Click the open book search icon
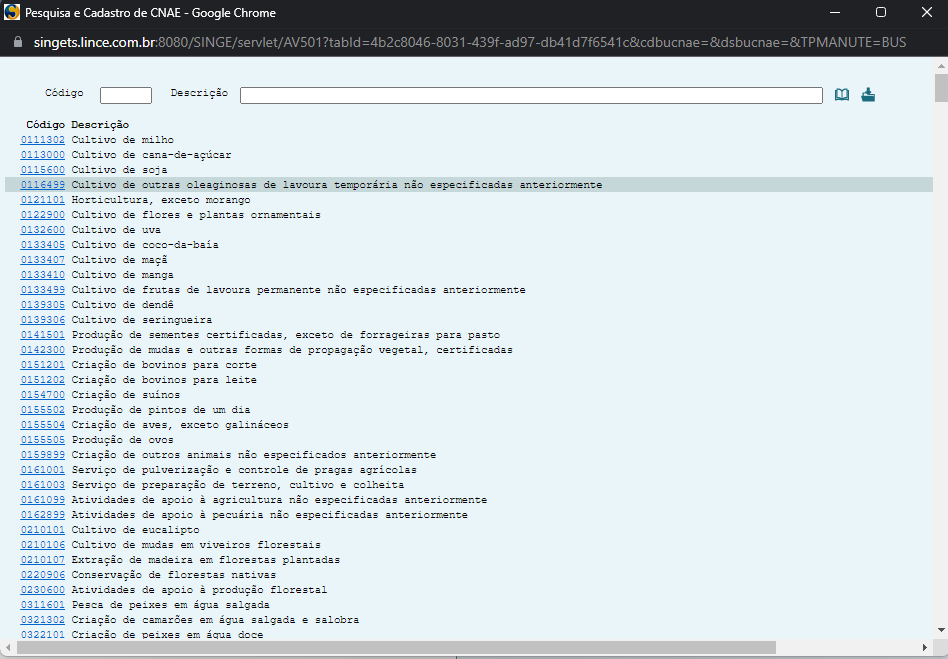Image resolution: width=948 pixels, height=659 pixels. [x=842, y=95]
